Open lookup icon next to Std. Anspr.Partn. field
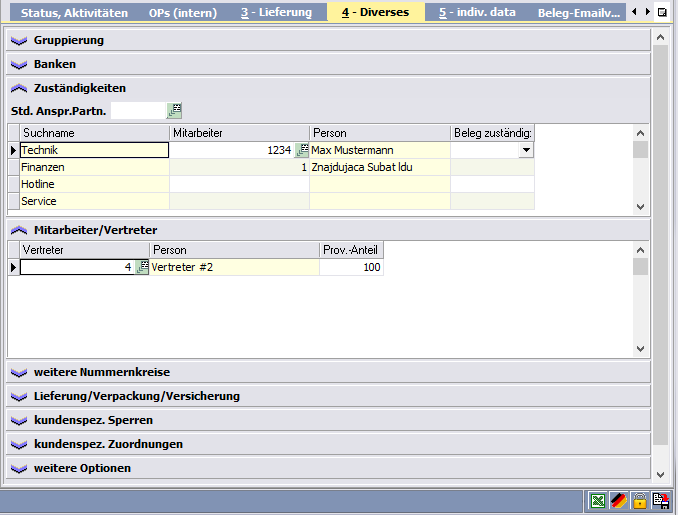This screenshot has height=515, width=678. 174,111
